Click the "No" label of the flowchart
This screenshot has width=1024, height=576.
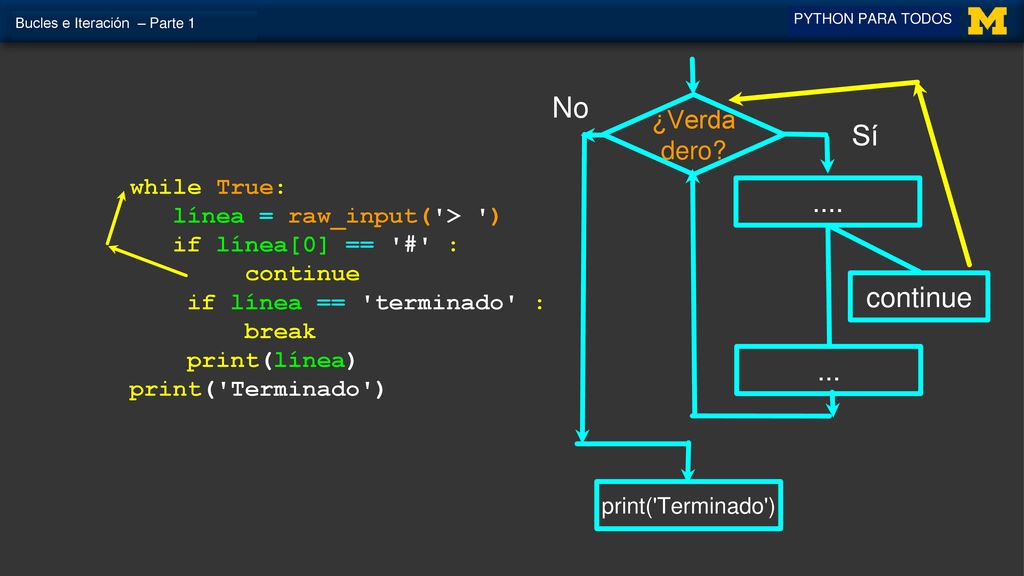(x=570, y=108)
